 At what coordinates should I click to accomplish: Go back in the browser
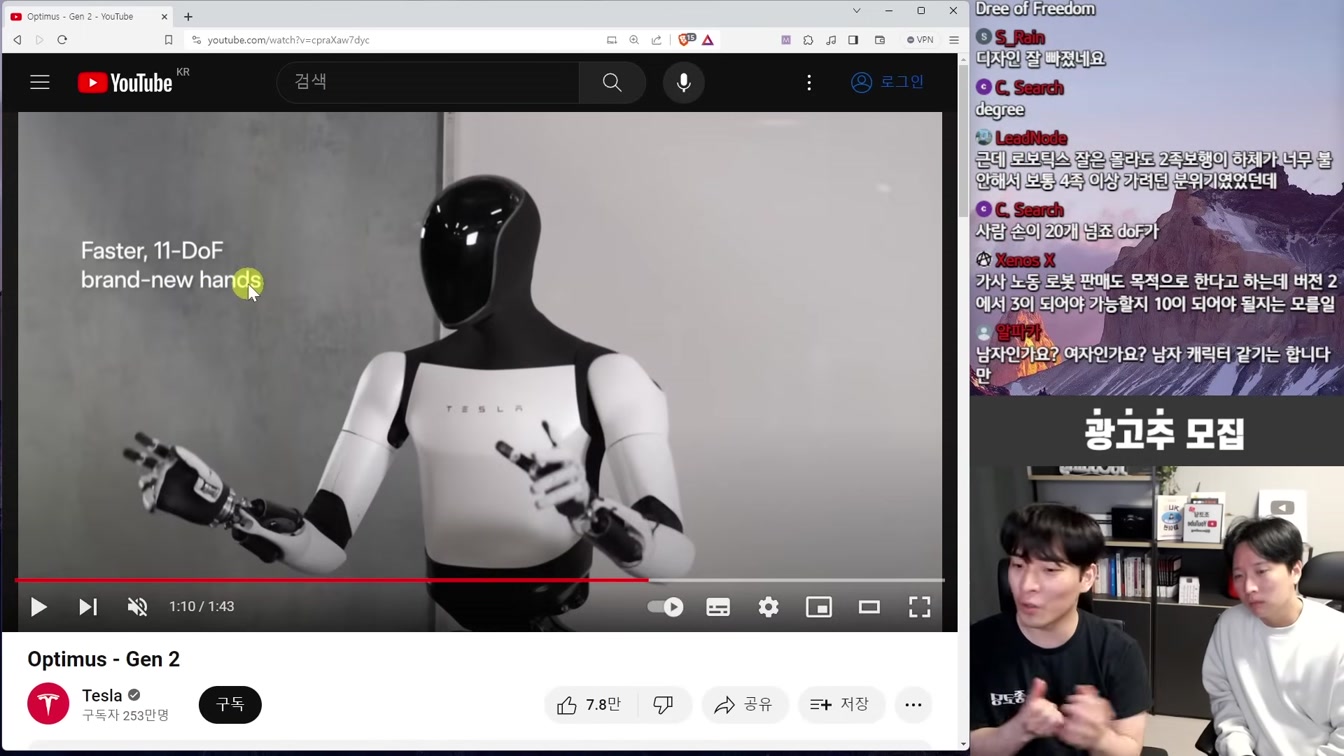[17, 40]
